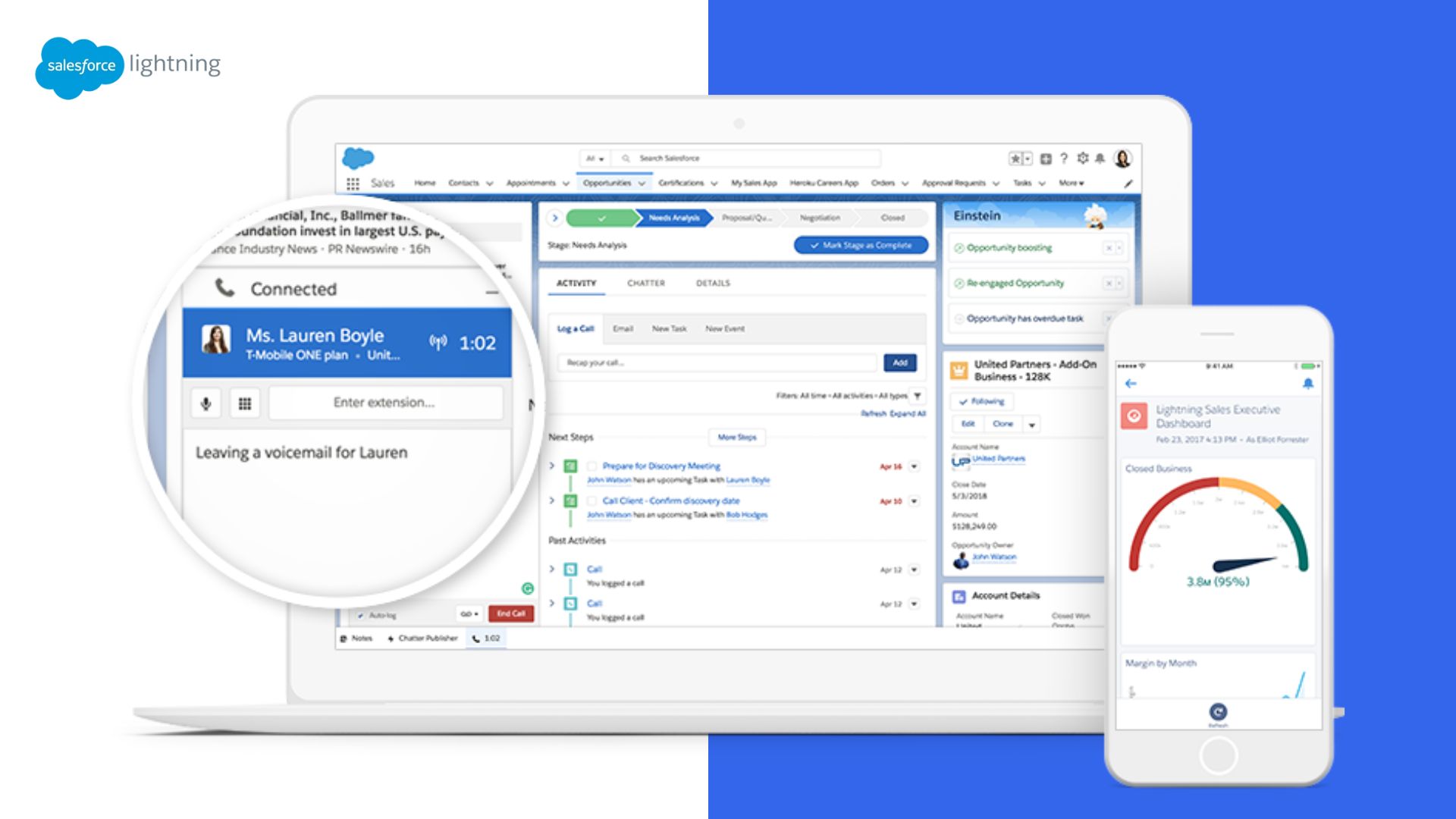The height and width of the screenshot is (819, 1456).
Task: Open the Favorites star icon
Action: pyautogui.click(x=1015, y=158)
